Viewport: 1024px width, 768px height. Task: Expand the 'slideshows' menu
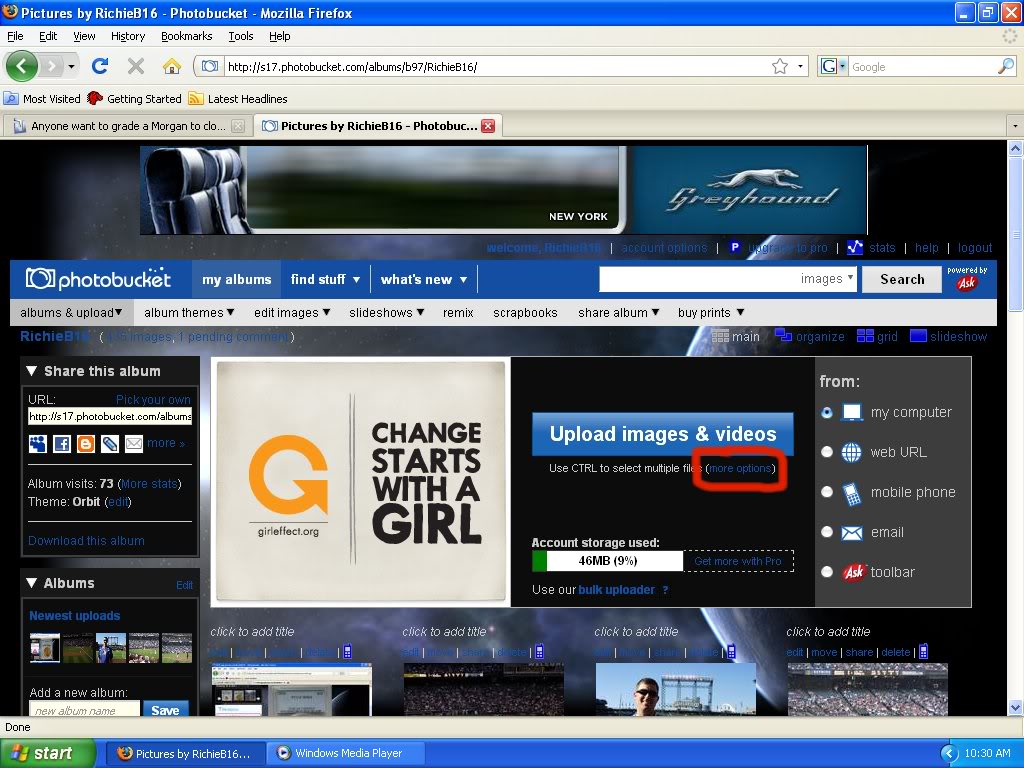point(387,313)
